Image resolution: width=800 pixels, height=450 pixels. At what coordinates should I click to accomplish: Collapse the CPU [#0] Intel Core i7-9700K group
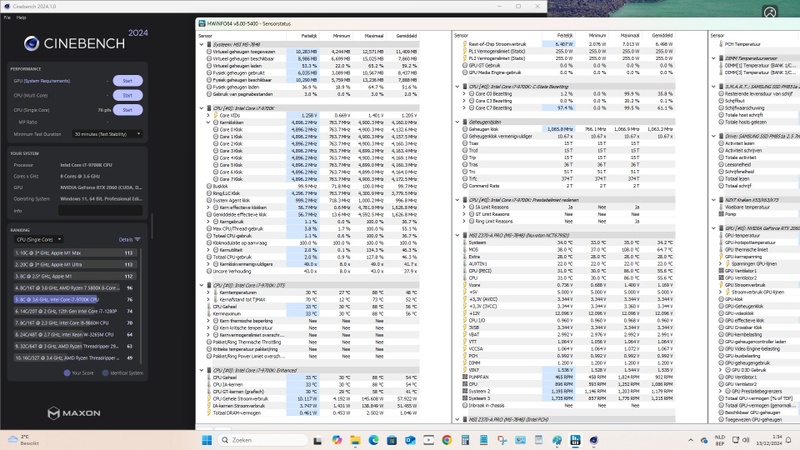202,108
